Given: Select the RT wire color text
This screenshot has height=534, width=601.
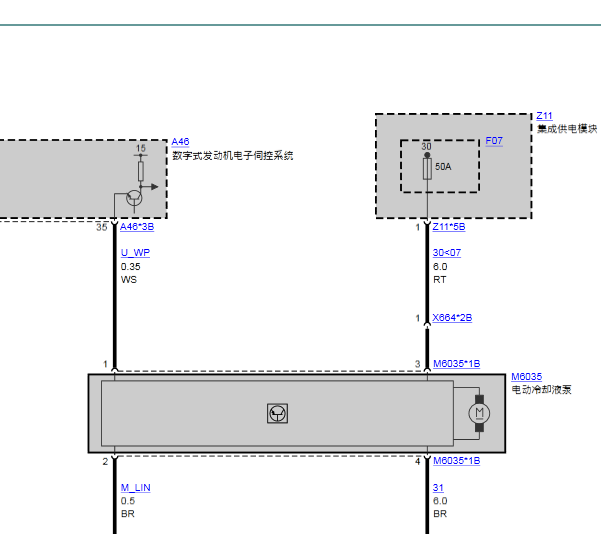Looking at the screenshot, I should pos(440,279).
